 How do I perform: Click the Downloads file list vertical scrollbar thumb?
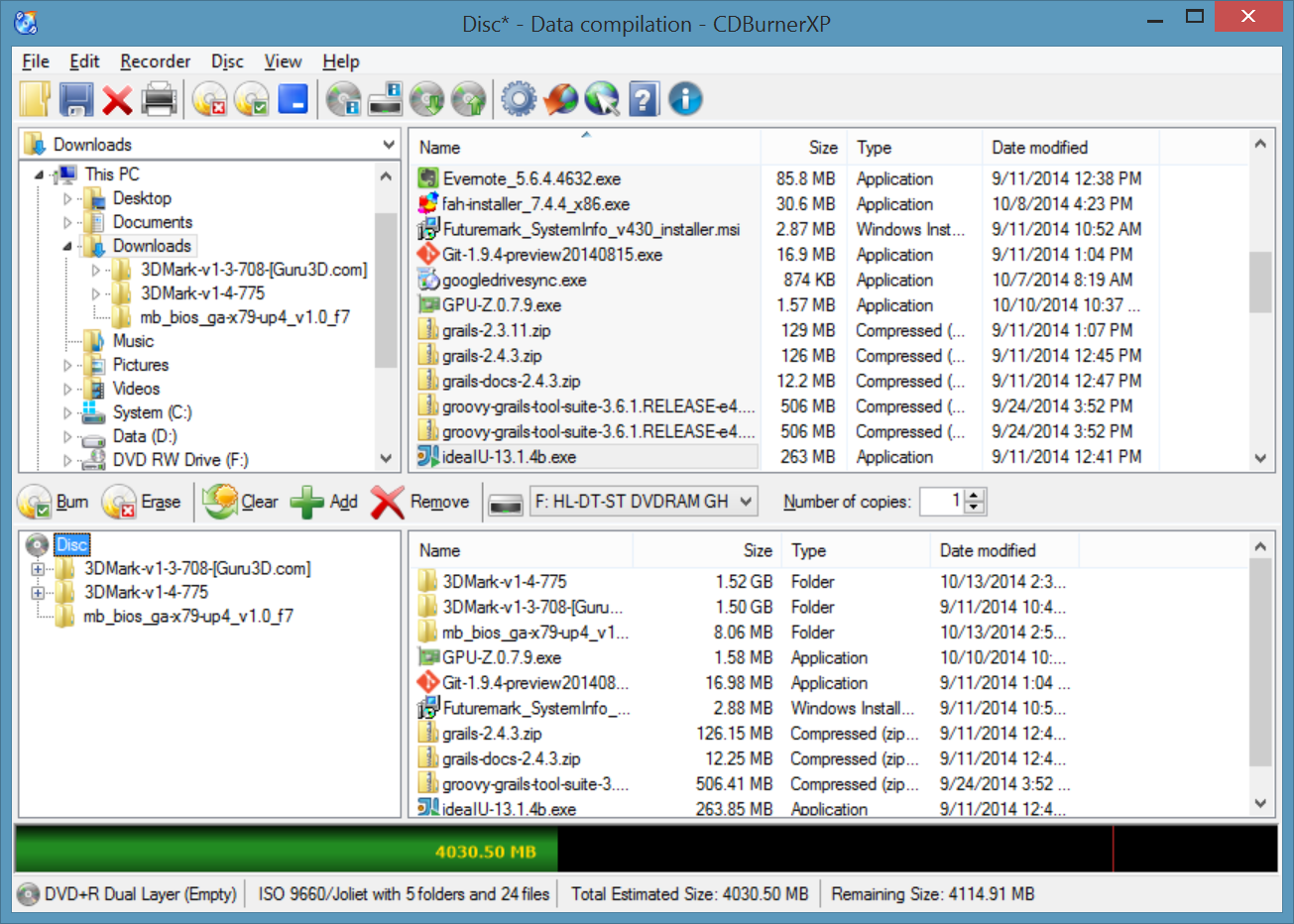pos(1260,282)
